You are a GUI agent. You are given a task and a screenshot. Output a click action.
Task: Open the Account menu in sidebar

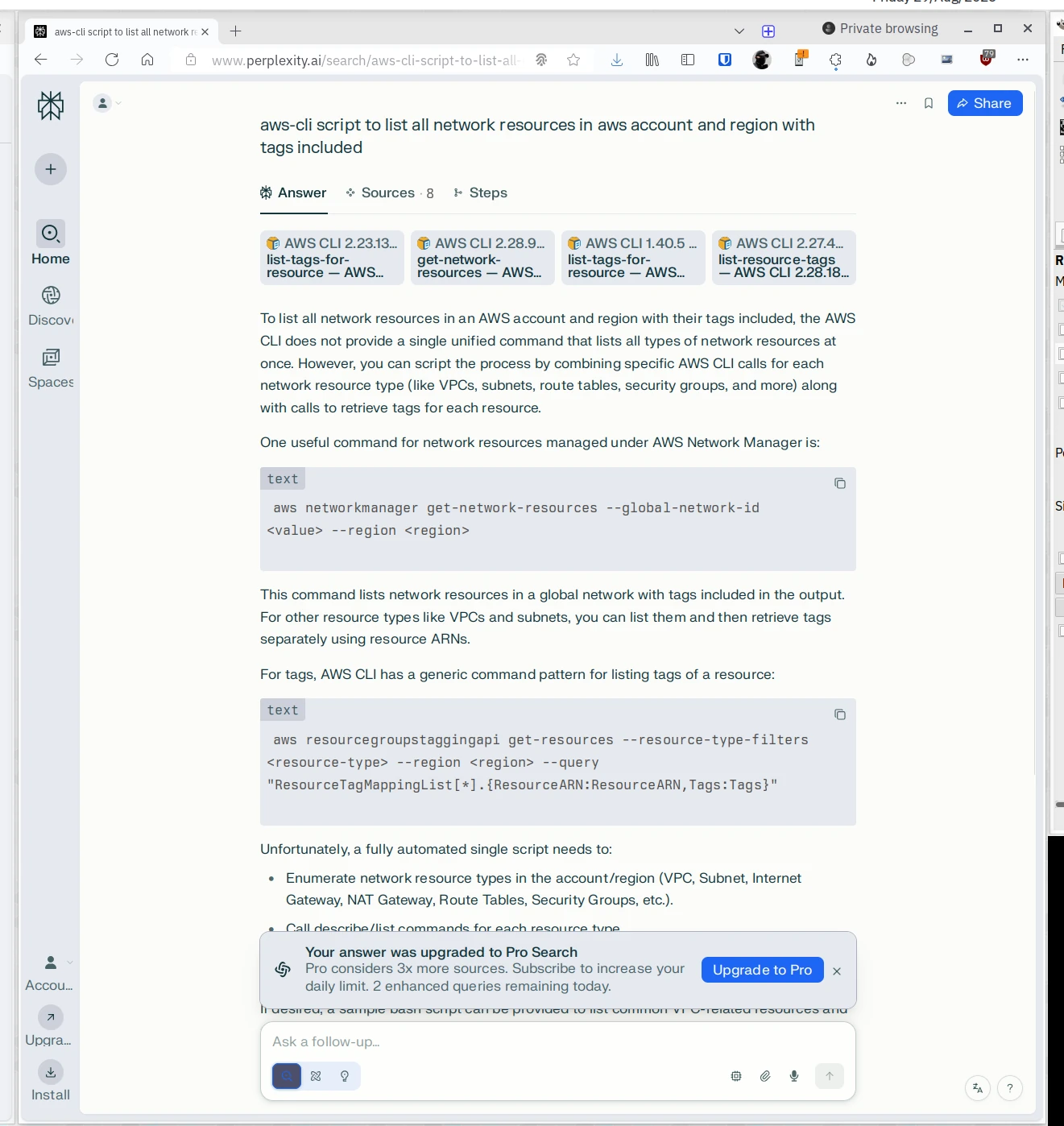[51, 972]
